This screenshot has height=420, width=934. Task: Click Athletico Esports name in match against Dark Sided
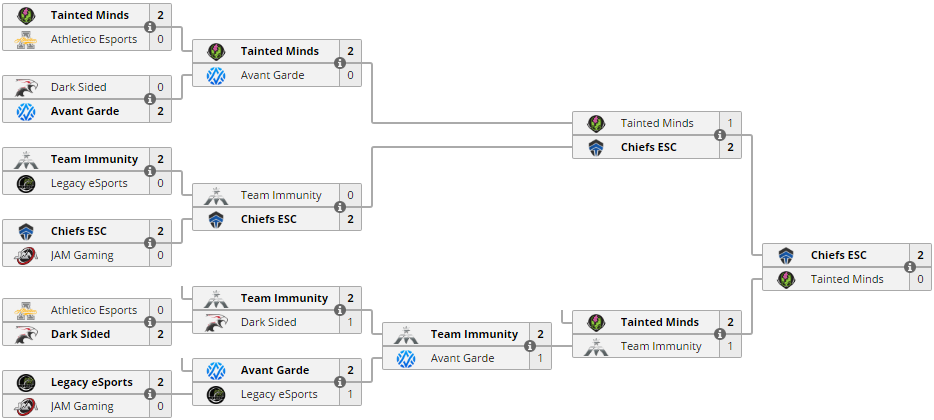(94, 310)
